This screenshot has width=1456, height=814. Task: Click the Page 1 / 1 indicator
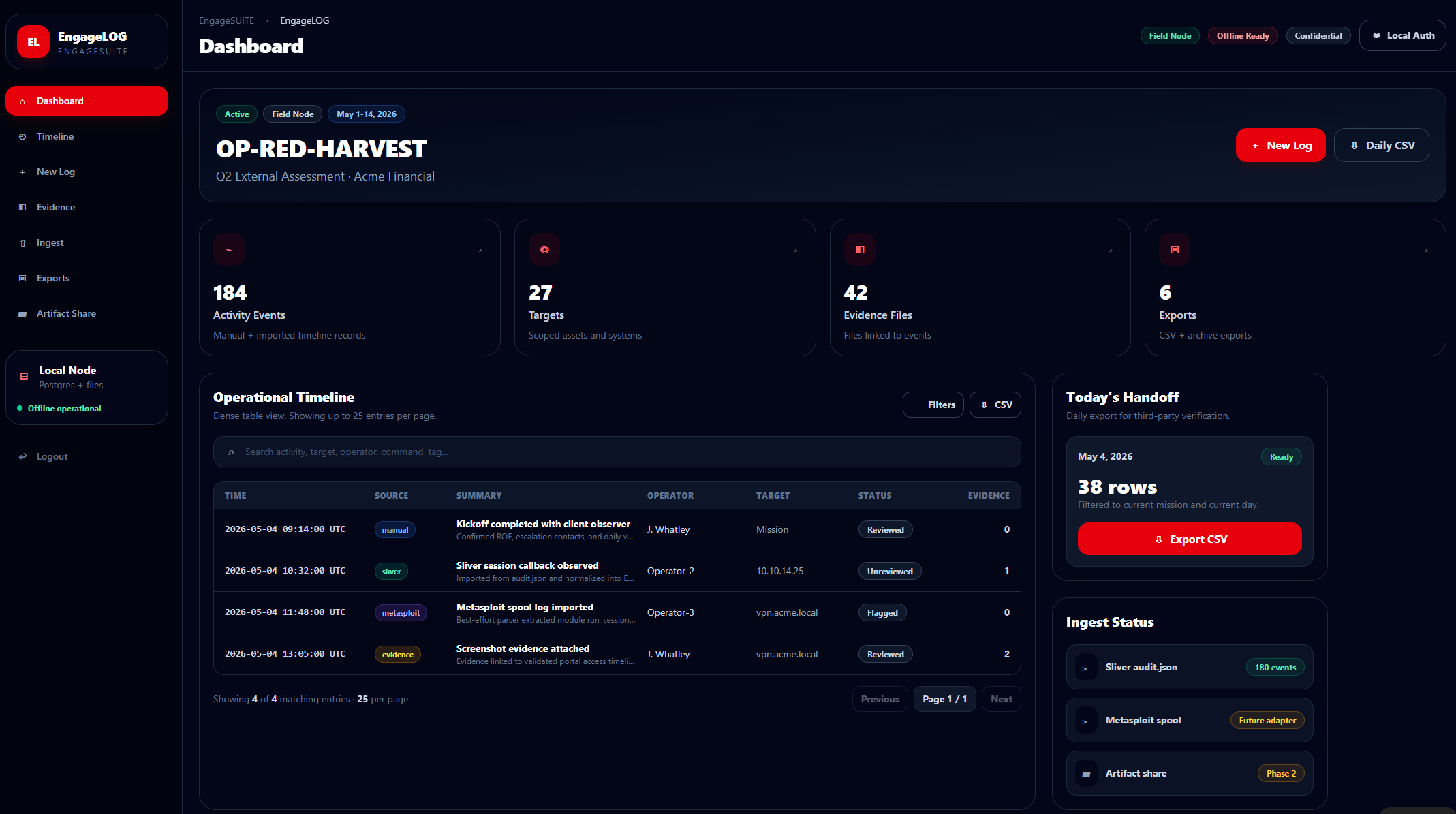944,699
